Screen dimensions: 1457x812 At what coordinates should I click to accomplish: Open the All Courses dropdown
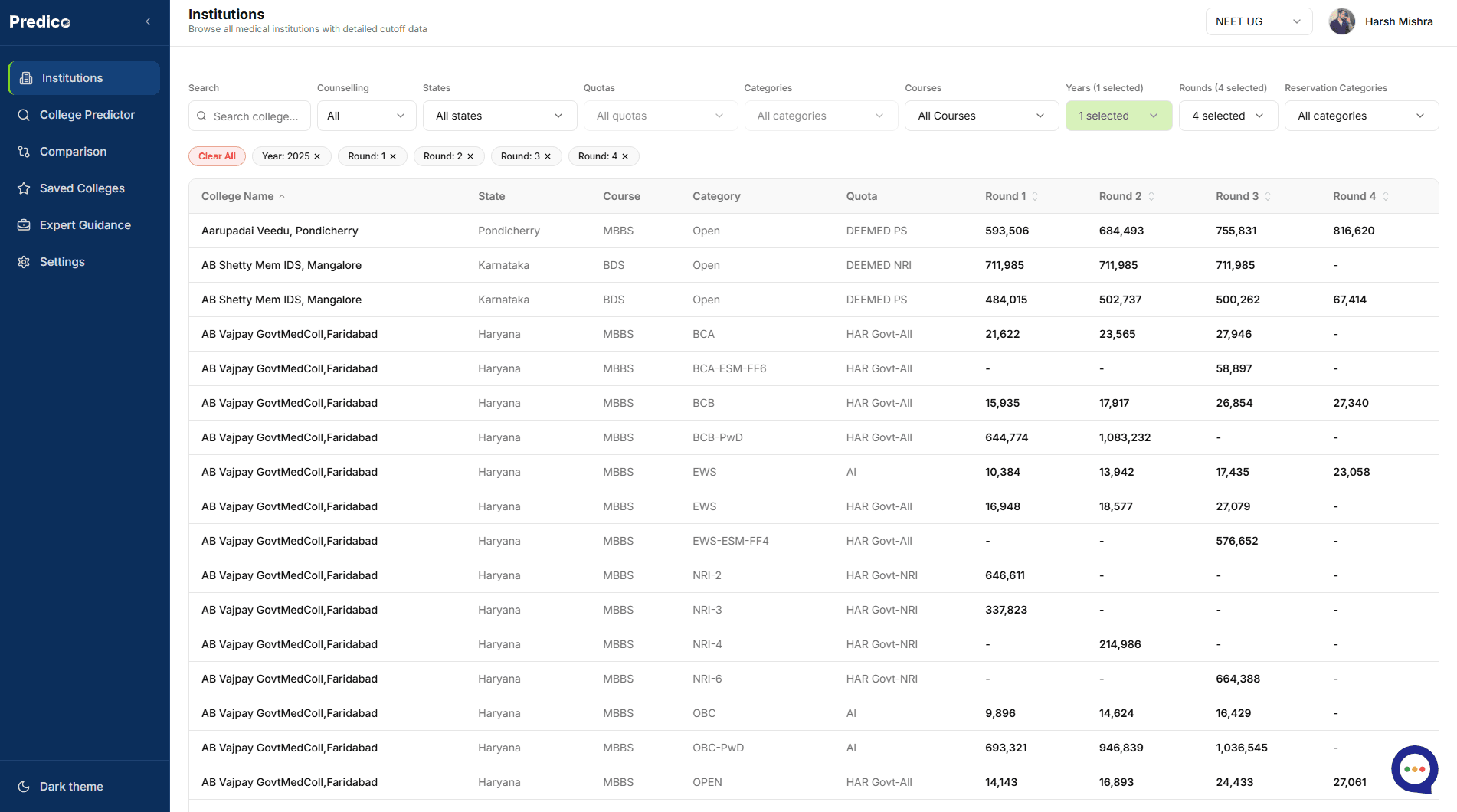click(x=981, y=116)
